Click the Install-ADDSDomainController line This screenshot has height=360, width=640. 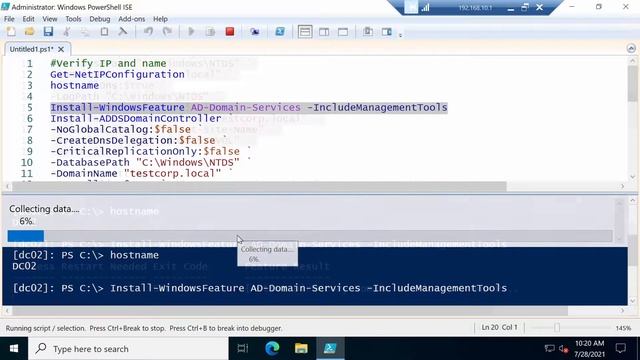(x=136, y=119)
